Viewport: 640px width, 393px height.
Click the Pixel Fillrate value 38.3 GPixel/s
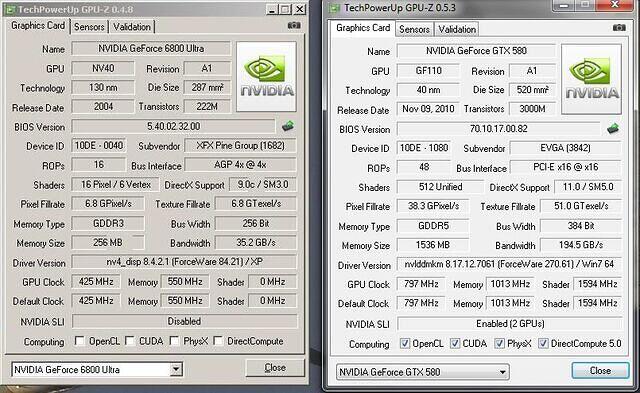[433, 206]
